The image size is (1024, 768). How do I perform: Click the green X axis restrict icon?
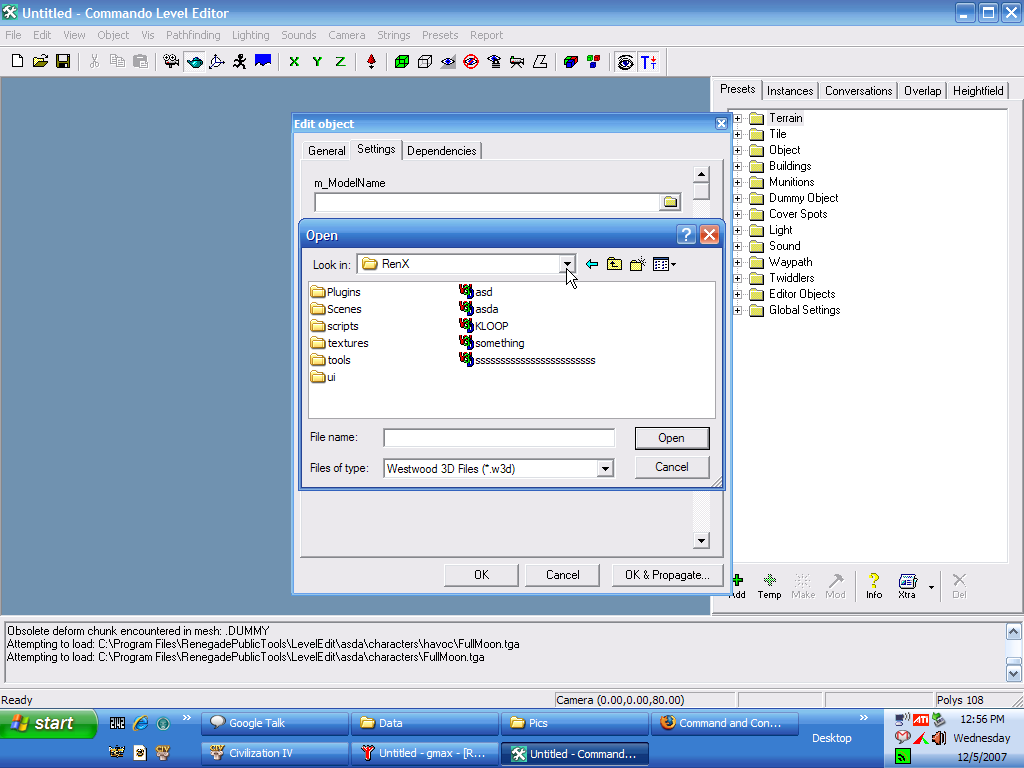click(294, 62)
